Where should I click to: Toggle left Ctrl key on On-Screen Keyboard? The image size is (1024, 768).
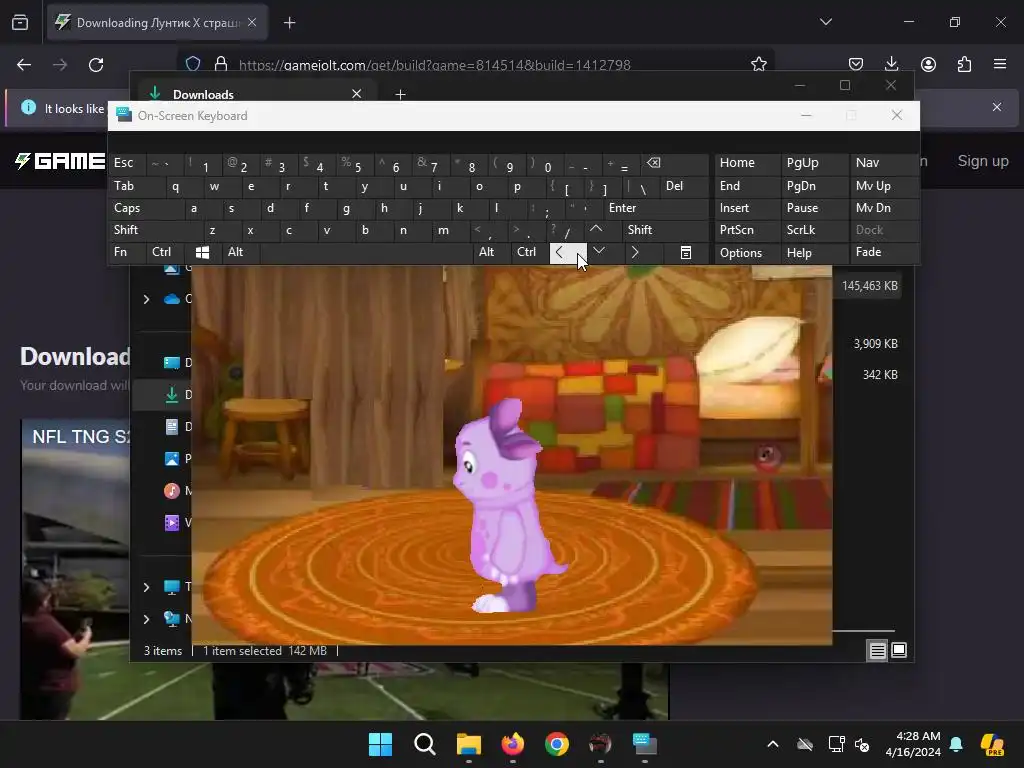165,253
